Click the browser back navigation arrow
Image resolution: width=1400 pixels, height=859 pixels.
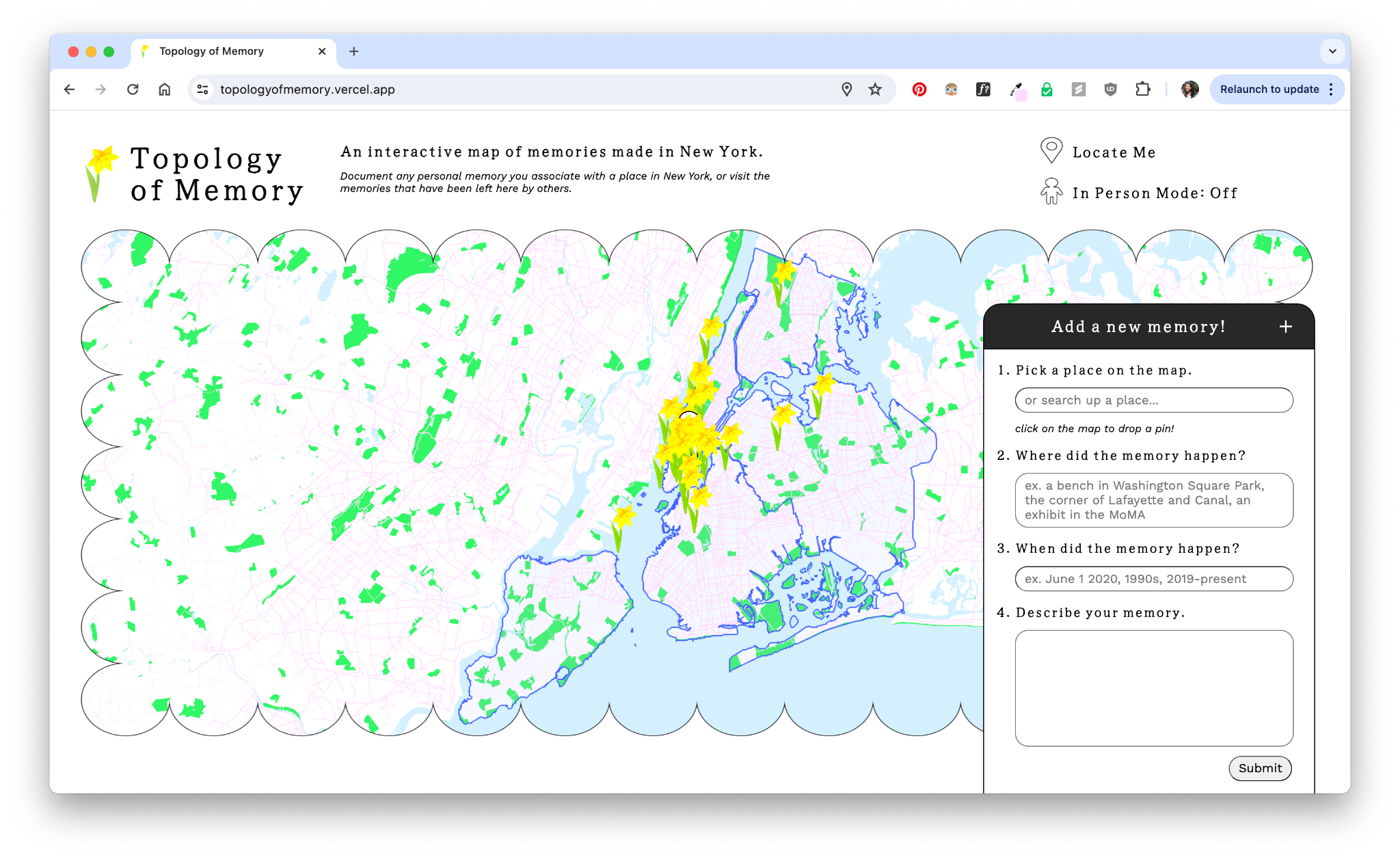tap(67, 89)
